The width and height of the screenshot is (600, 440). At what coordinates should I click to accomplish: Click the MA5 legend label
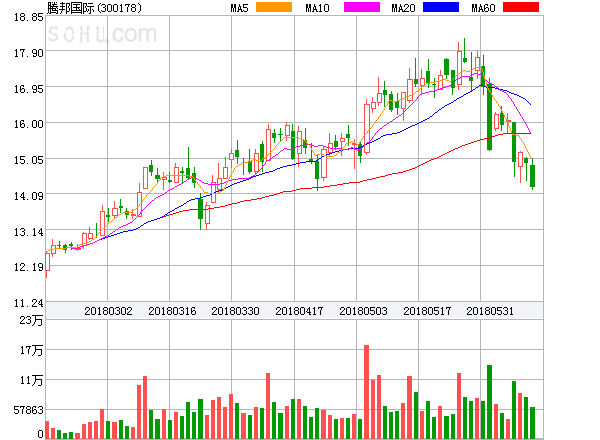(239, 8)
